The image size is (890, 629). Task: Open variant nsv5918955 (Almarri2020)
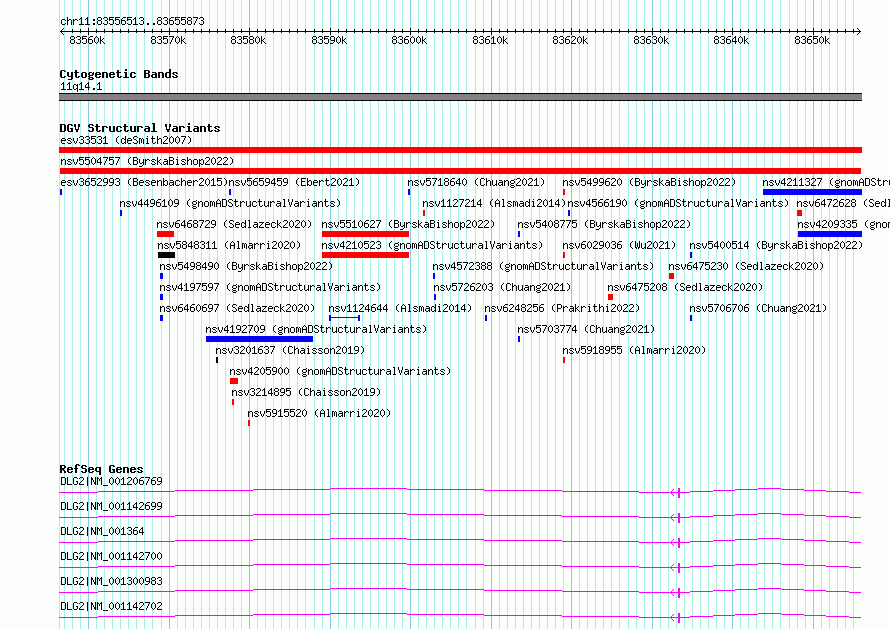(x=634, y=350)
